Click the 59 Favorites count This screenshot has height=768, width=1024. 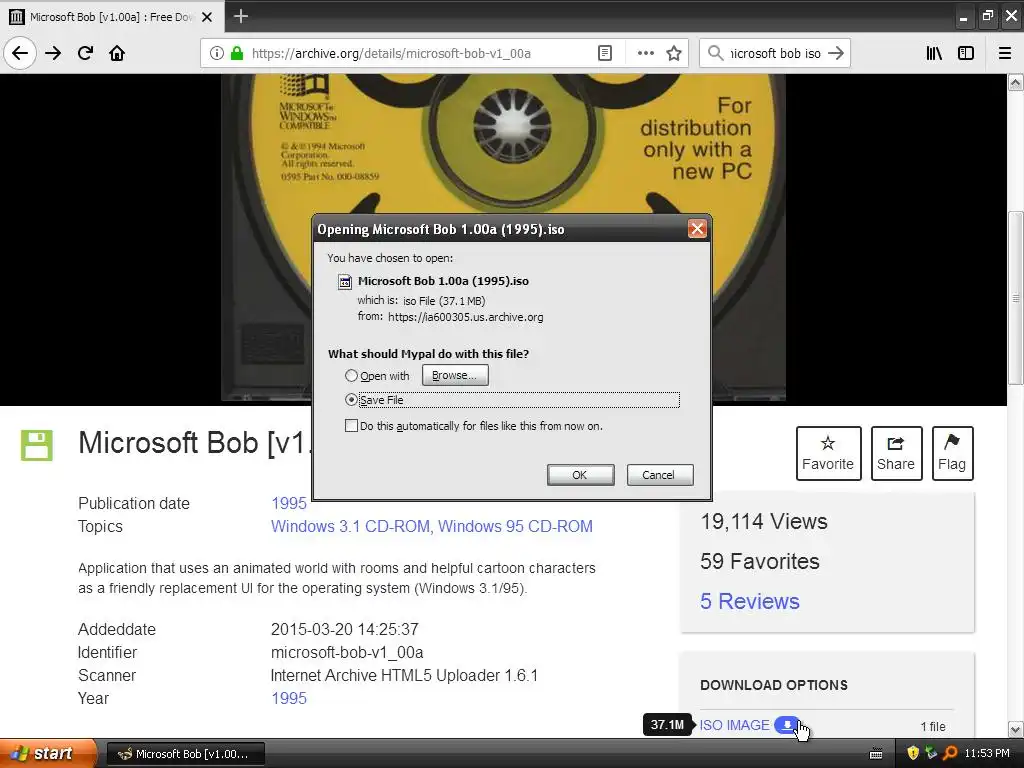click(760, 561)
